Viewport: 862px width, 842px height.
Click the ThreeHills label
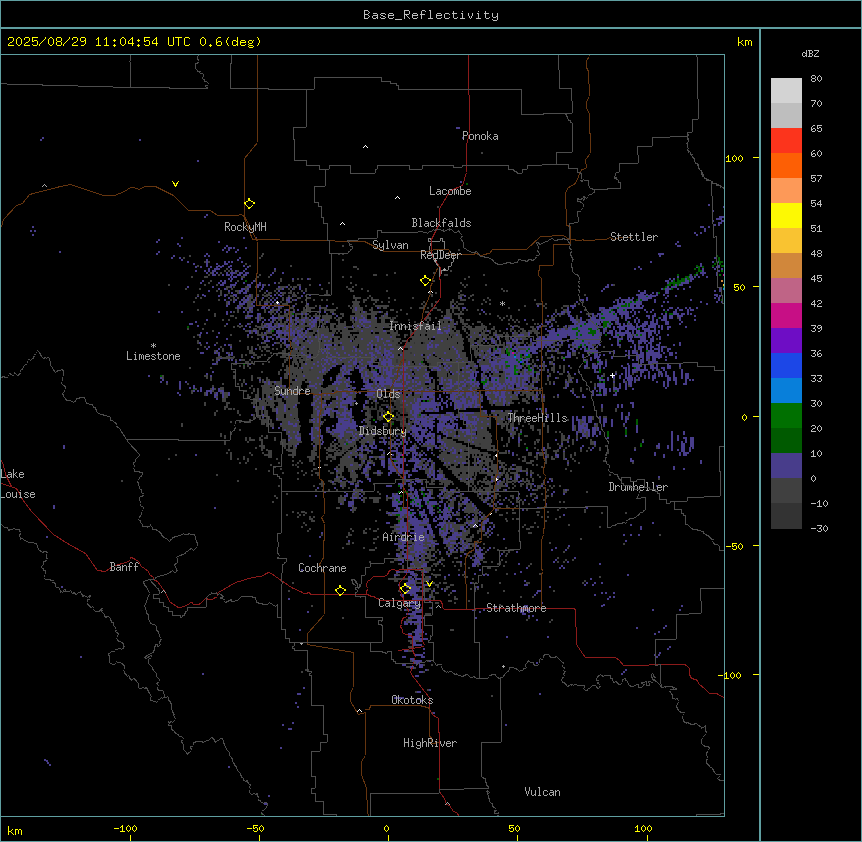(x=537, y=418)
